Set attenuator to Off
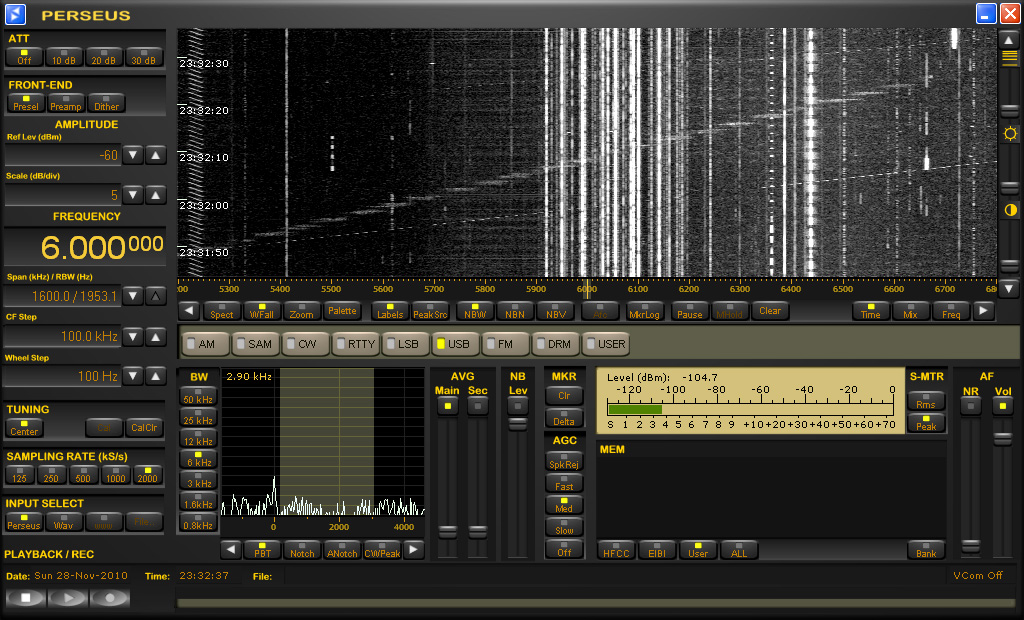The image size is (1024, 620). [x=24, y=57]
